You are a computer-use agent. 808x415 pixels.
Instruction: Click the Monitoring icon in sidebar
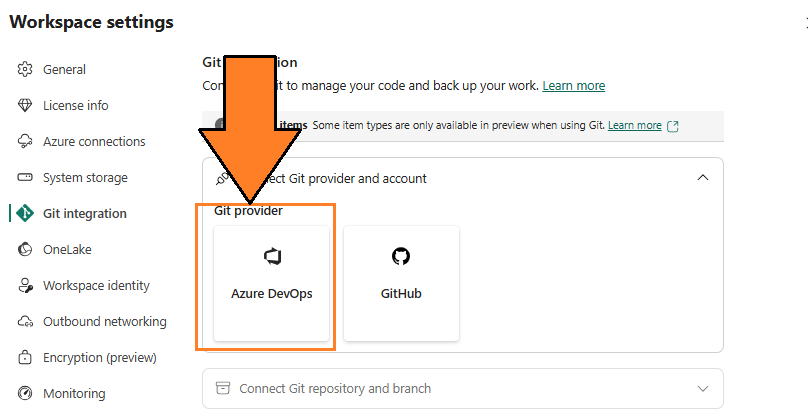click(26, 394)
